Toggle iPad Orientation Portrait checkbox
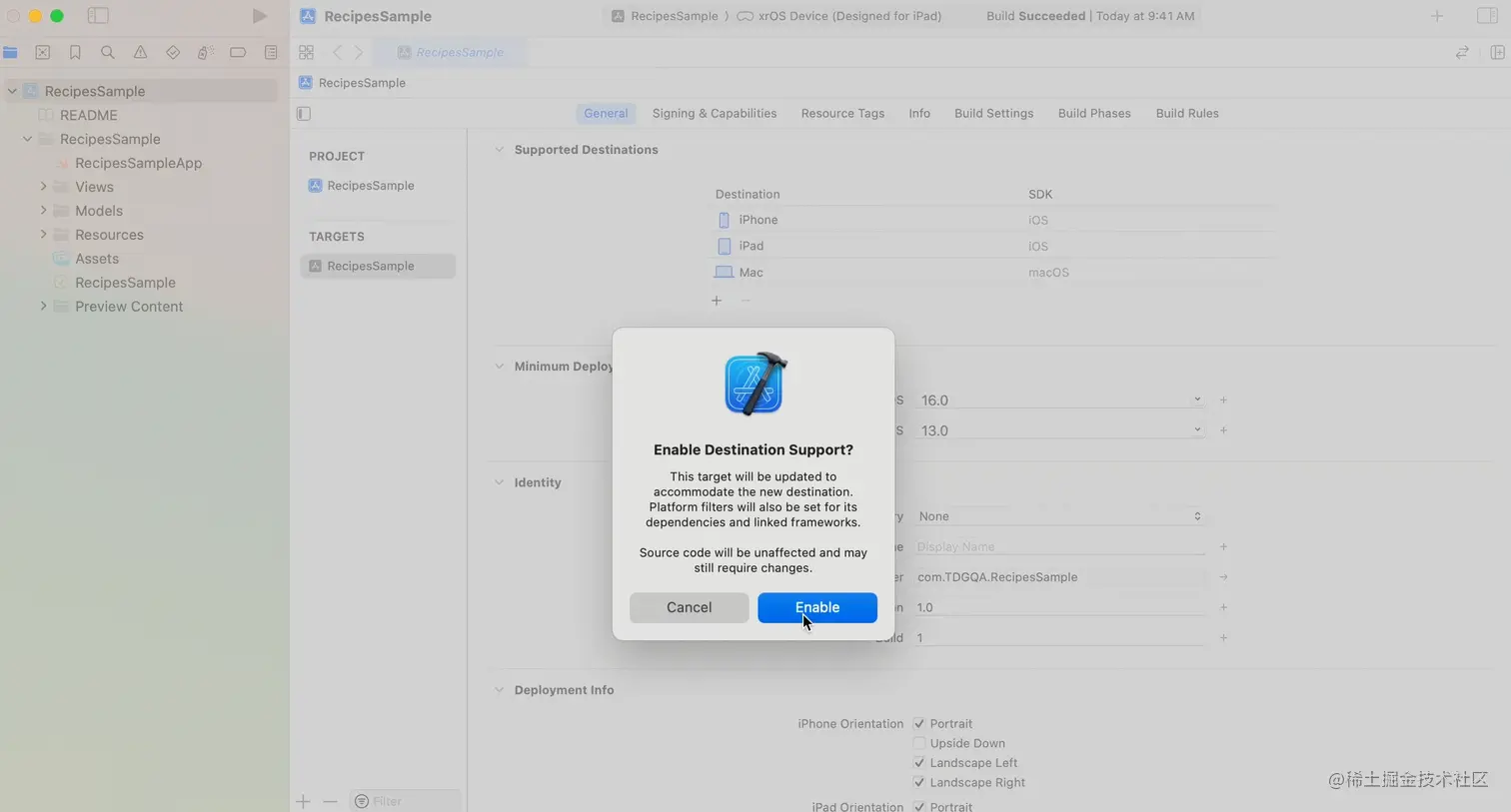The image size is (1511, 812). [919, 806]
